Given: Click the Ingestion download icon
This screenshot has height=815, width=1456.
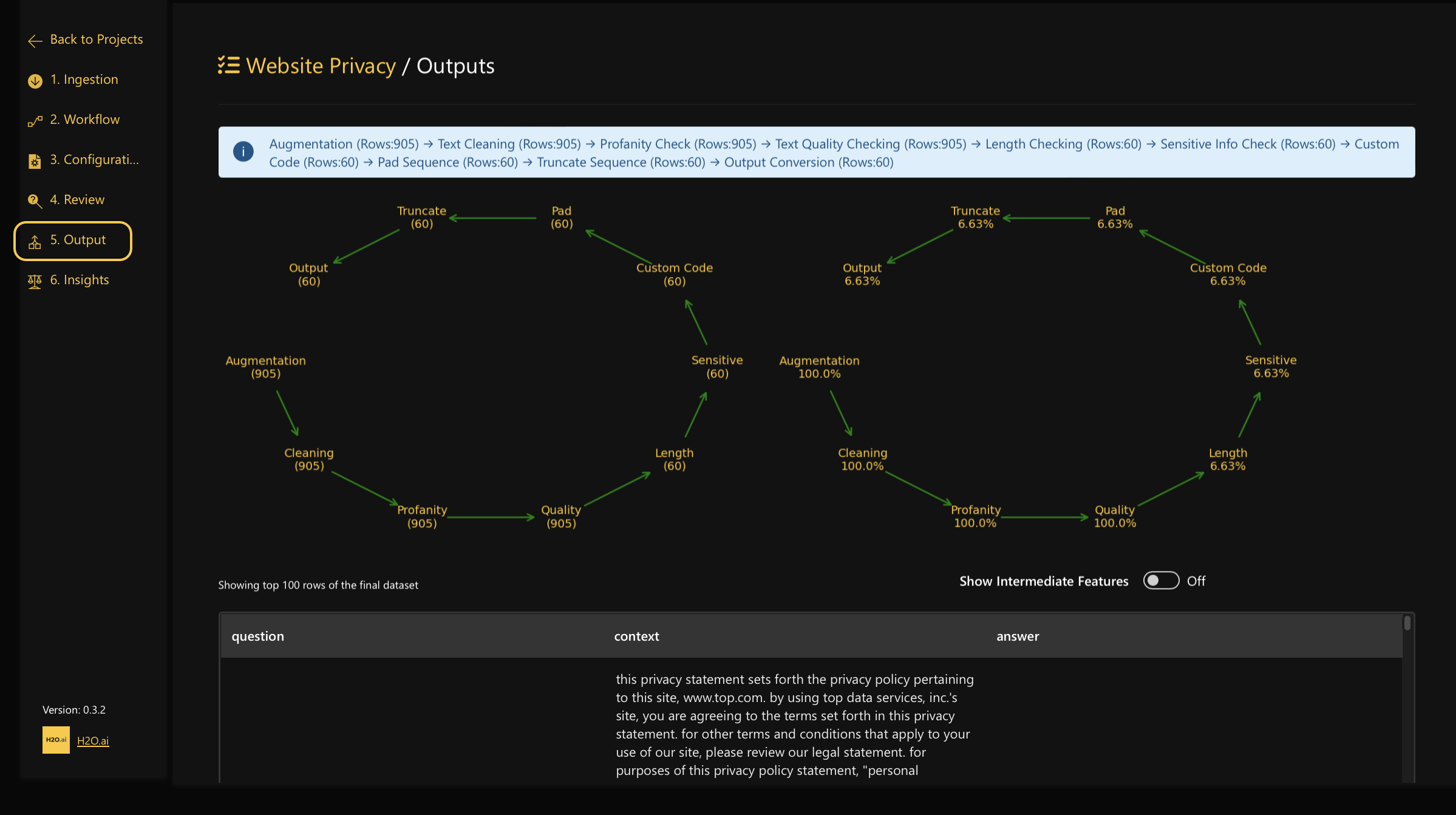Looking at the screenshot, I should tap(35, 81).
